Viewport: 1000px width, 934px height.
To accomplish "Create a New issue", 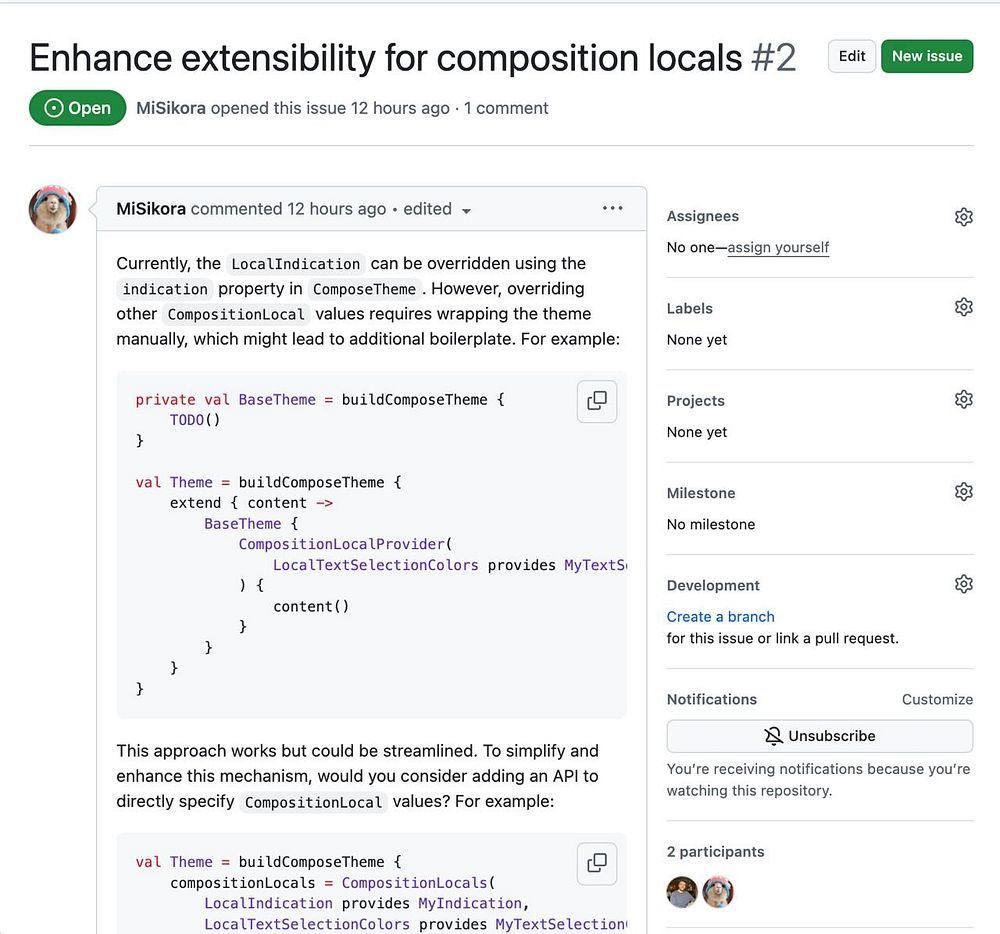I will 927,56.
